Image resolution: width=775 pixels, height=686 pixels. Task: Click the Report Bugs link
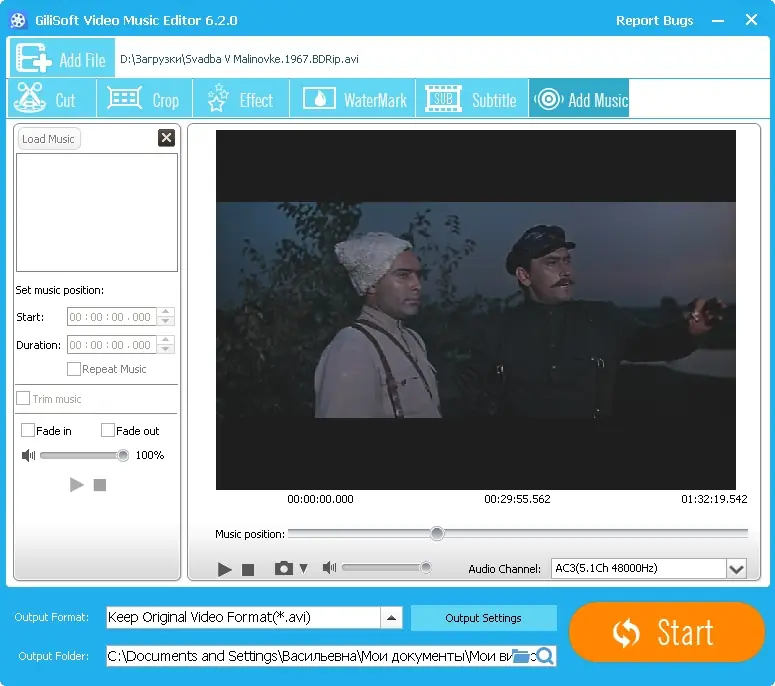click(x=654, y=20)
